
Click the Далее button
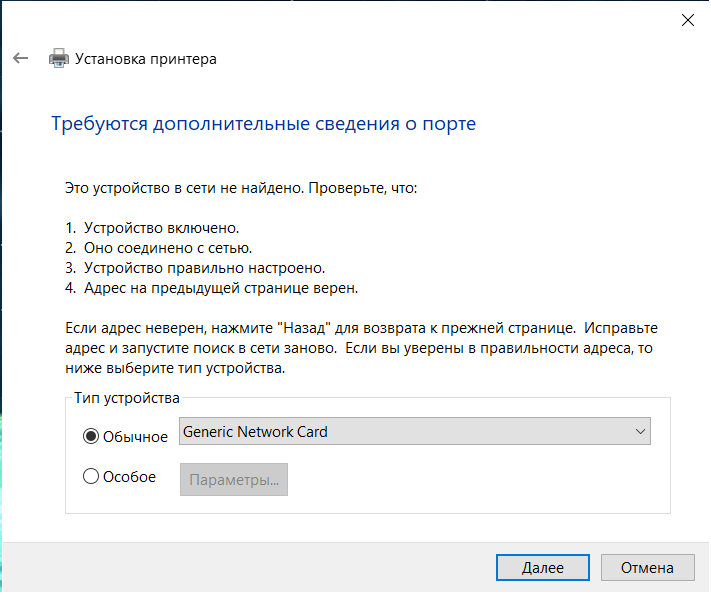click(x=542, y=567)
